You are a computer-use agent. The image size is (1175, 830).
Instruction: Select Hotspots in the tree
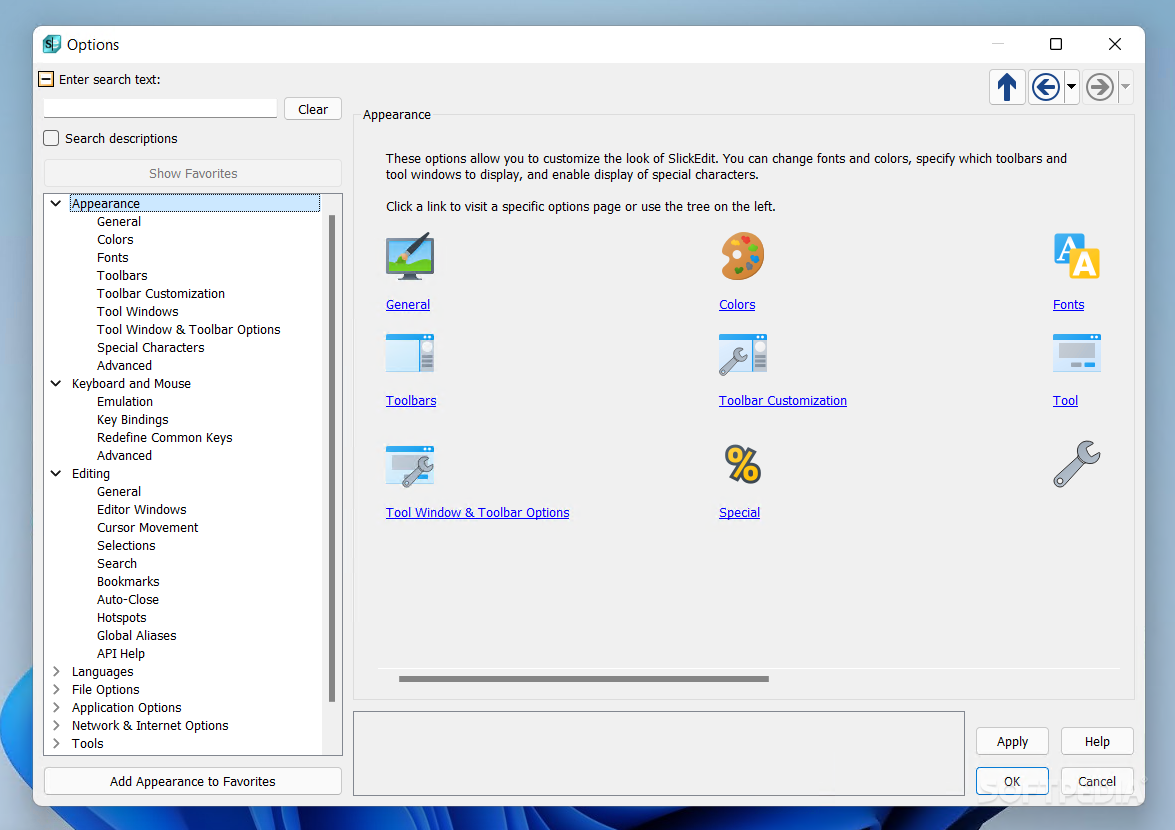(x=121, y=617)
